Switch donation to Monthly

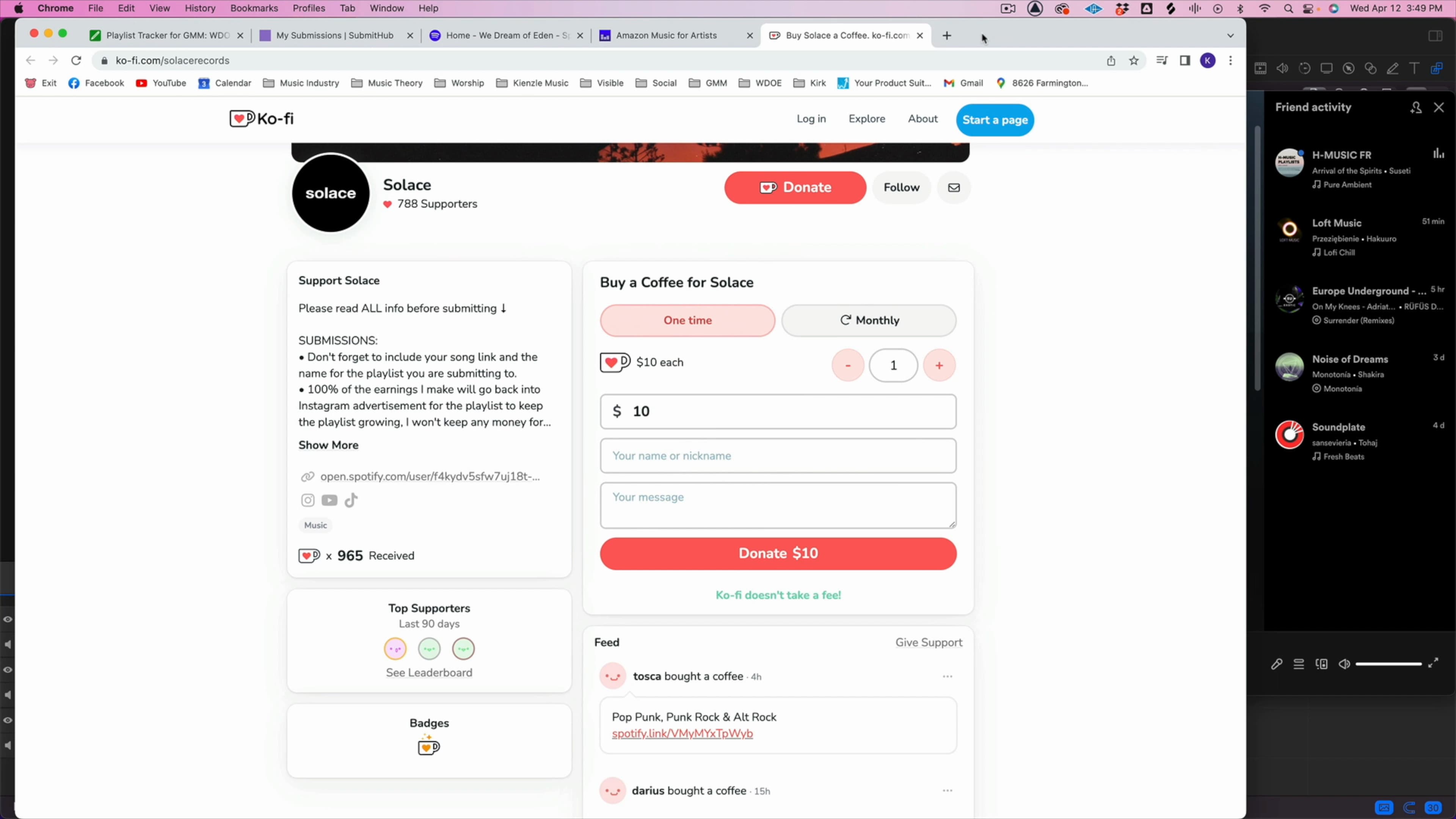point(869,320)
